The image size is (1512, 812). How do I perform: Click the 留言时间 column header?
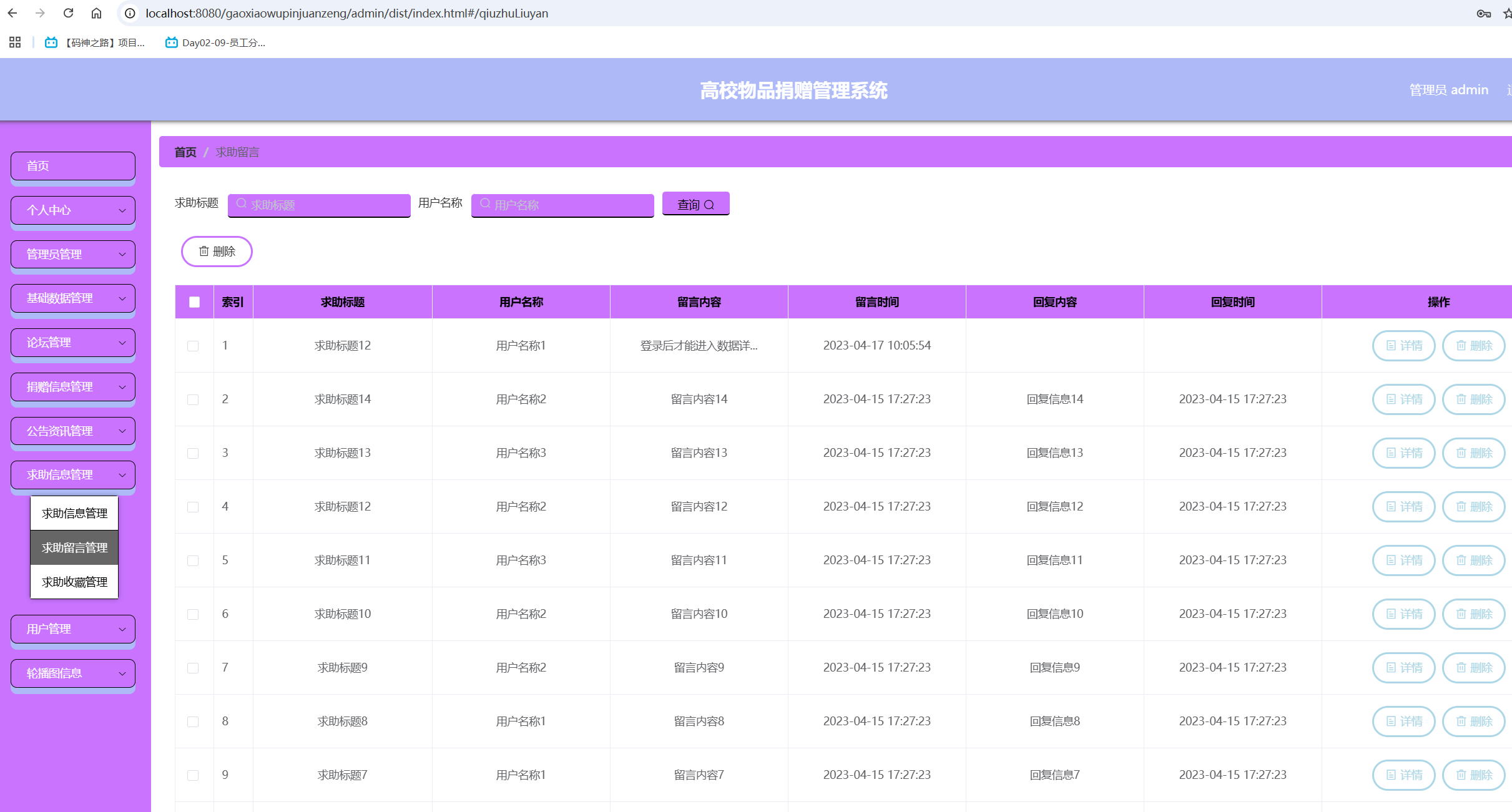876,302
